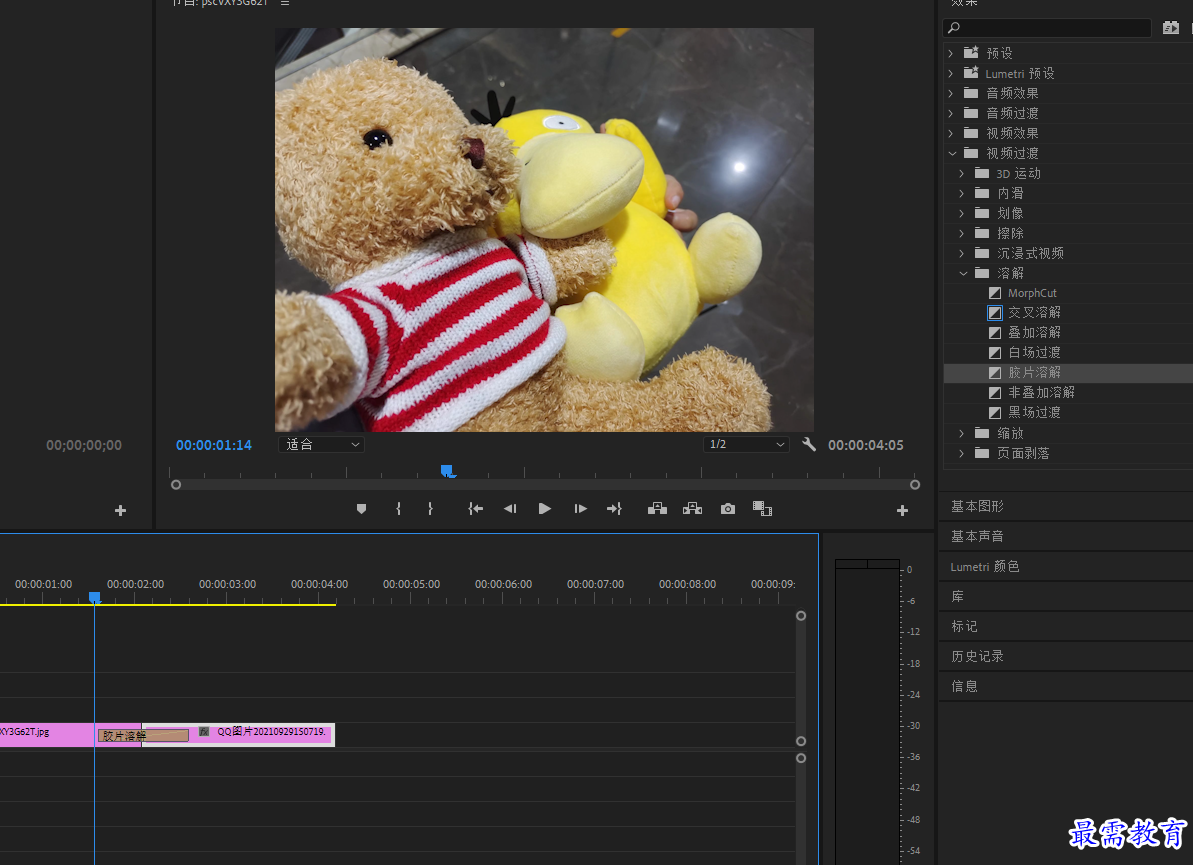1193x865 pixels.
Task: Click the accelerated effects filter icon
Action: (x=1171, y=28)
